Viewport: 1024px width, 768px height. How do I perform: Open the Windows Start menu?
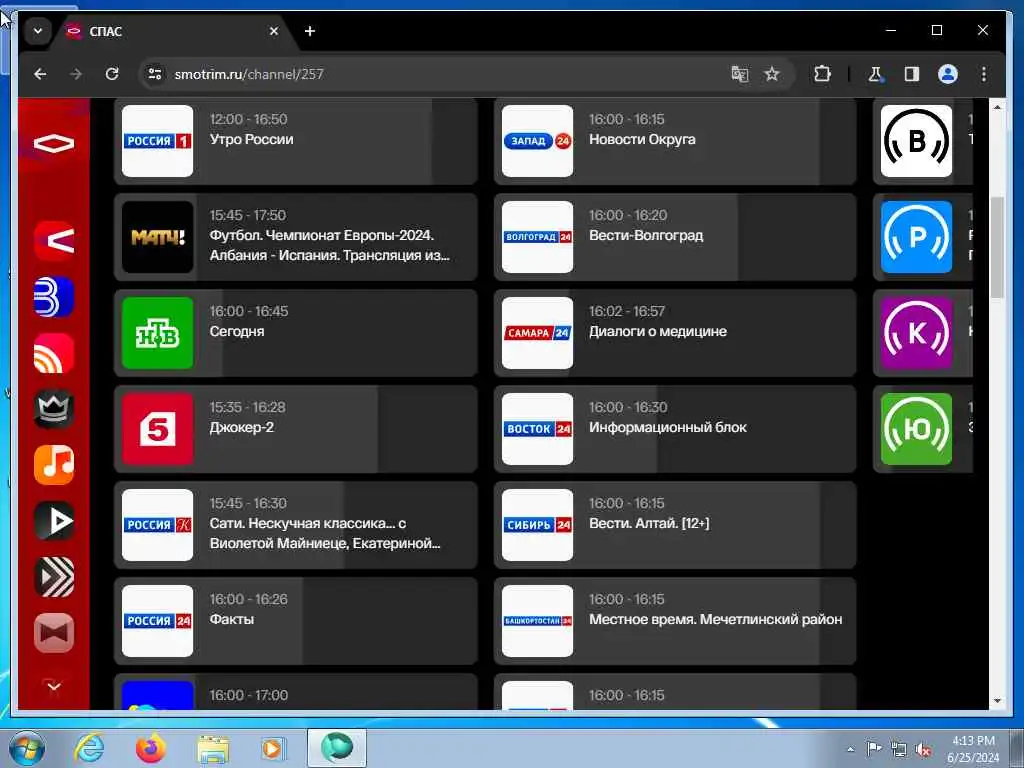point(27,748)
